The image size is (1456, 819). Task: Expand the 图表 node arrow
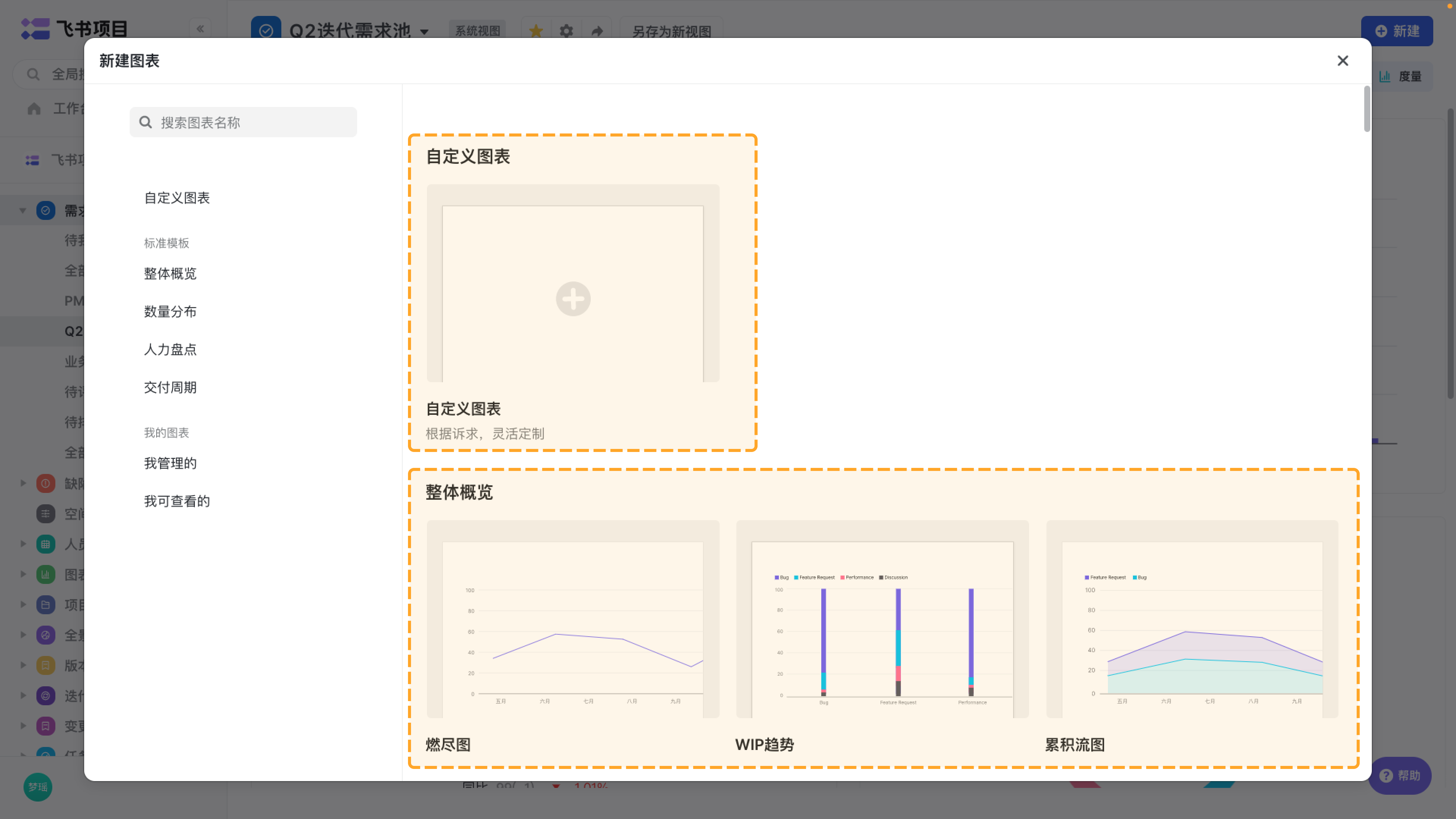23,574
